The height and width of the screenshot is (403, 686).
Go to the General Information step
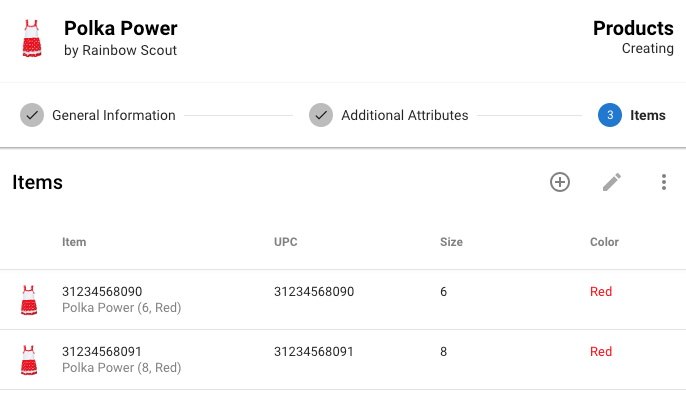pos(114,115)
